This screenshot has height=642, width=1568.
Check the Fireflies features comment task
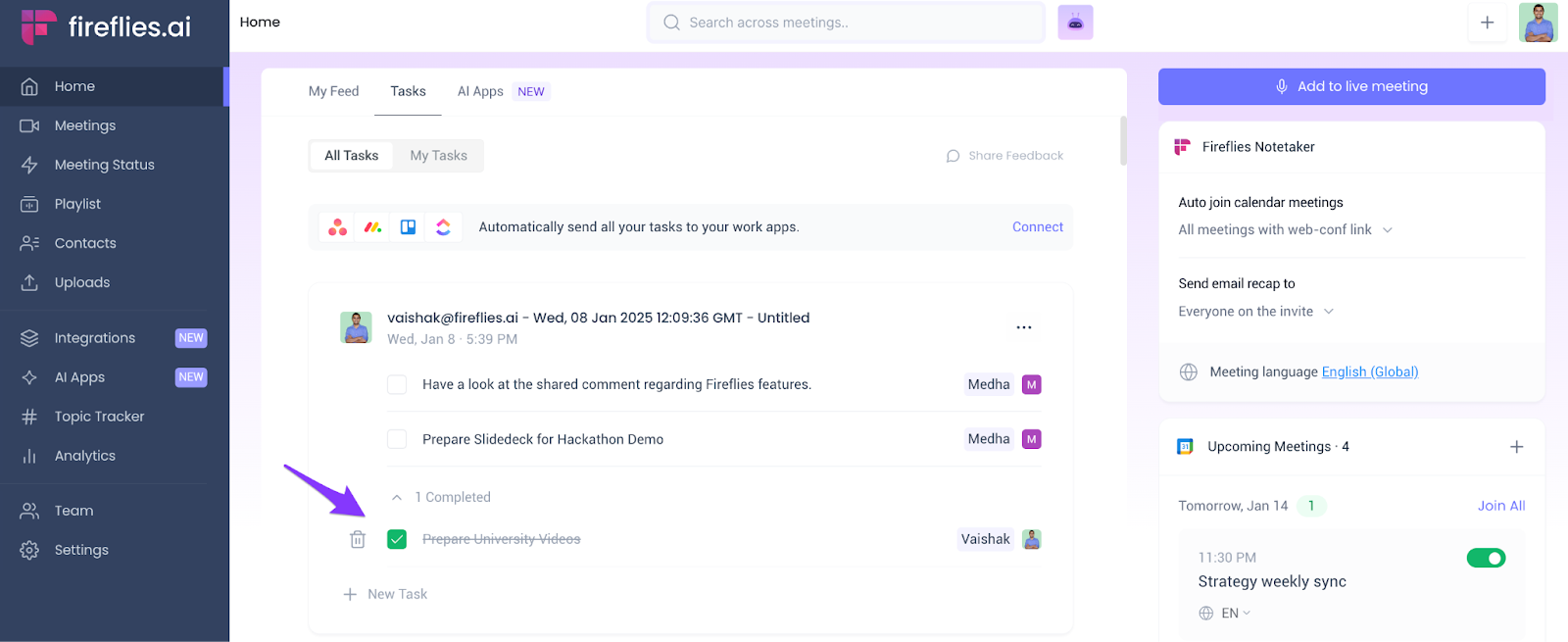(397, 384)
